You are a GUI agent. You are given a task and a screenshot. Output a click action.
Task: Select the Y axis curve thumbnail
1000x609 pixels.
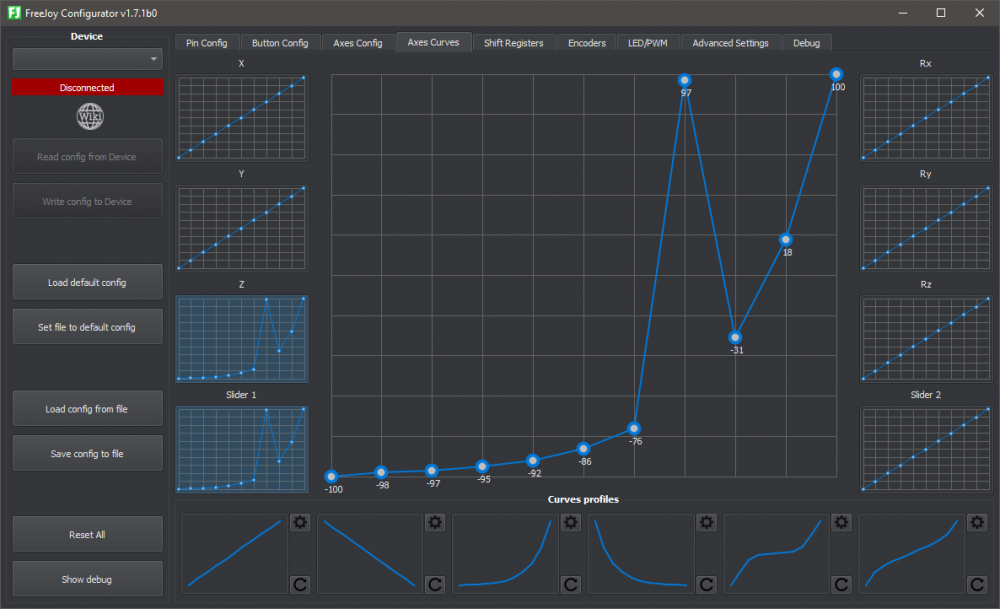click(242, 228)
